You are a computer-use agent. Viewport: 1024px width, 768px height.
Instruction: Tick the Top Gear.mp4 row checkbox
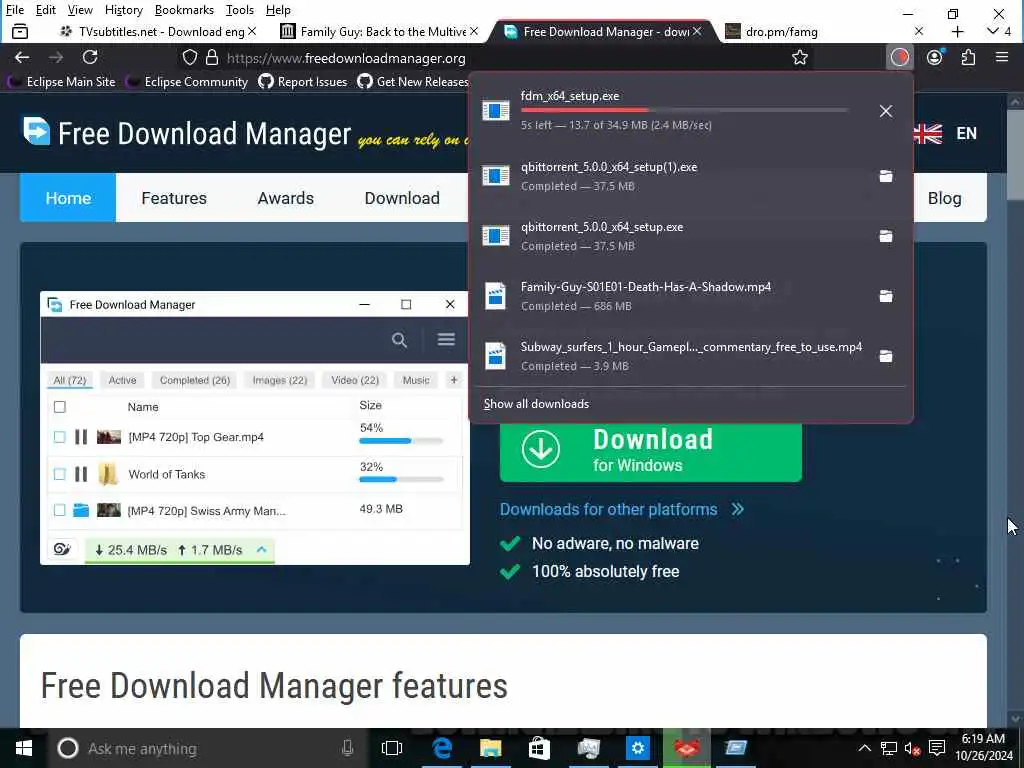point(59,437)
